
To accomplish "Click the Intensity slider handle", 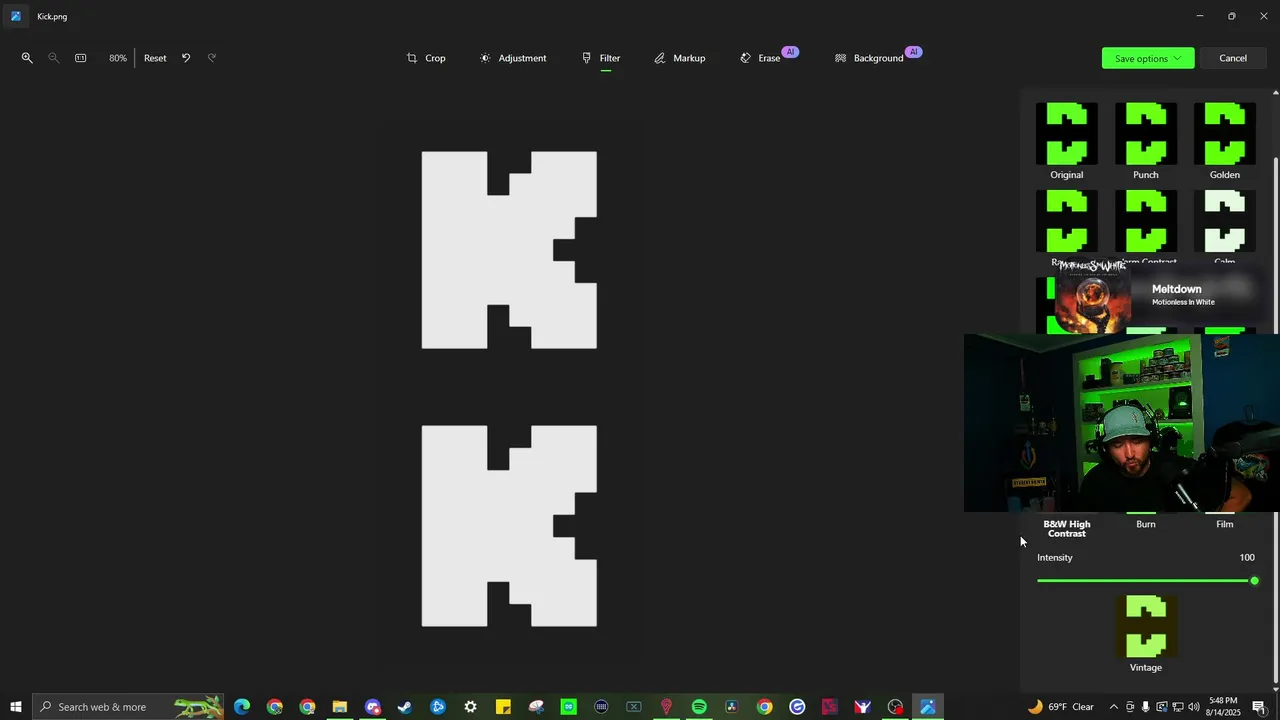I will point(1254,581).
